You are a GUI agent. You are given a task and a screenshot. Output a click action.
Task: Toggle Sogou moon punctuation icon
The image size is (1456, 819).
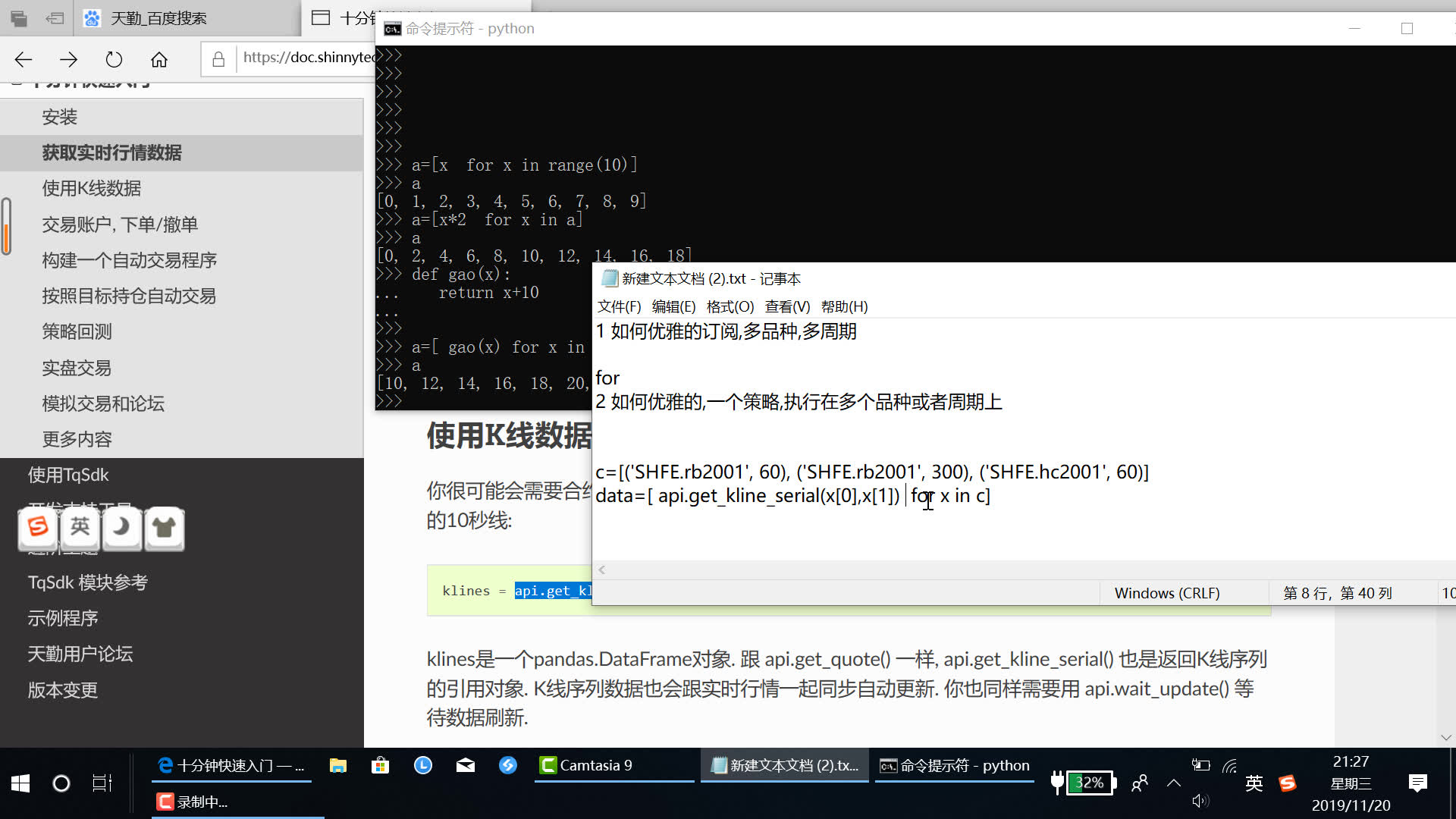[x=122, y=527]
